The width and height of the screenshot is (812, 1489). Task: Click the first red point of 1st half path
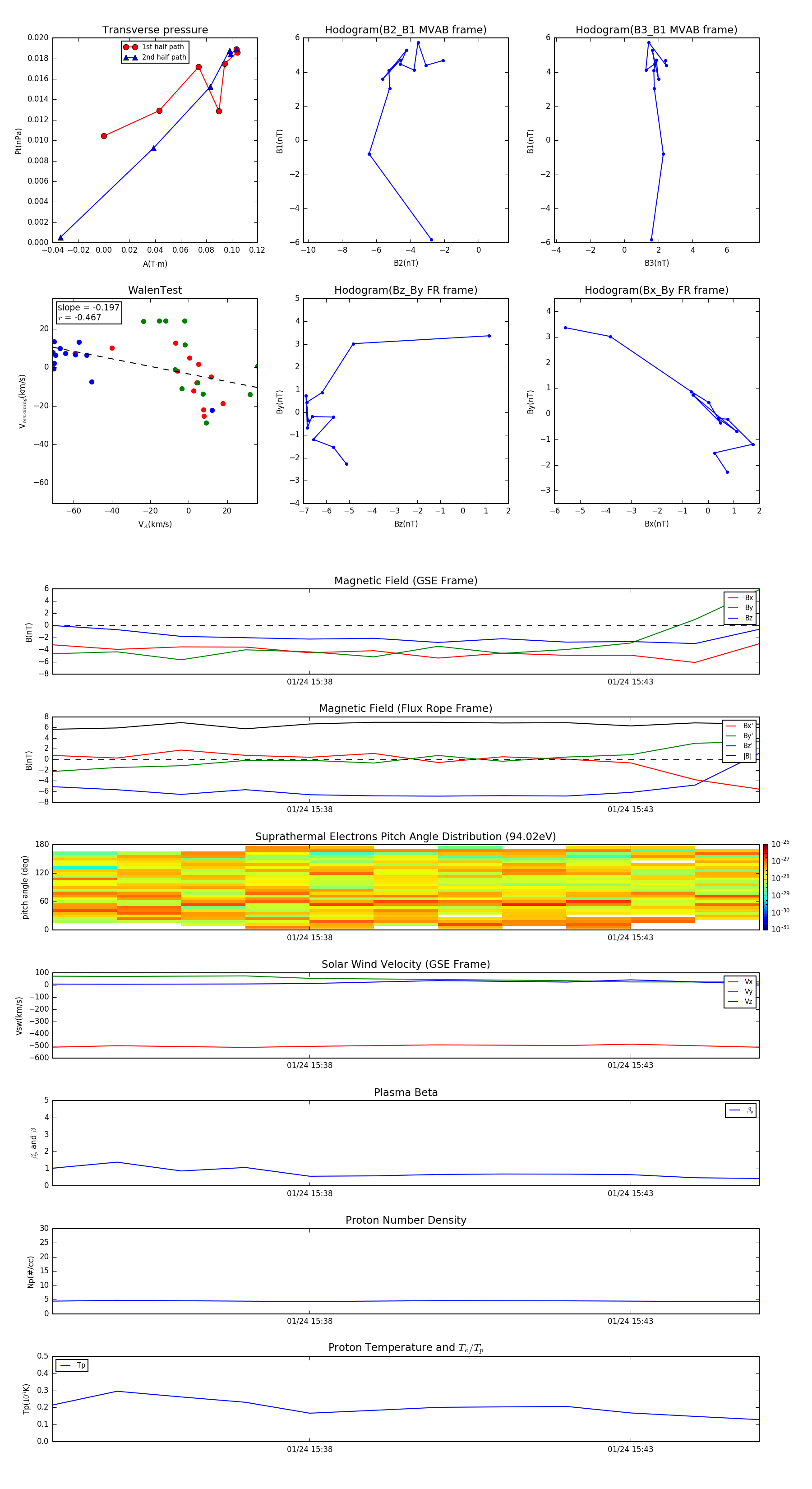[104, 136]
